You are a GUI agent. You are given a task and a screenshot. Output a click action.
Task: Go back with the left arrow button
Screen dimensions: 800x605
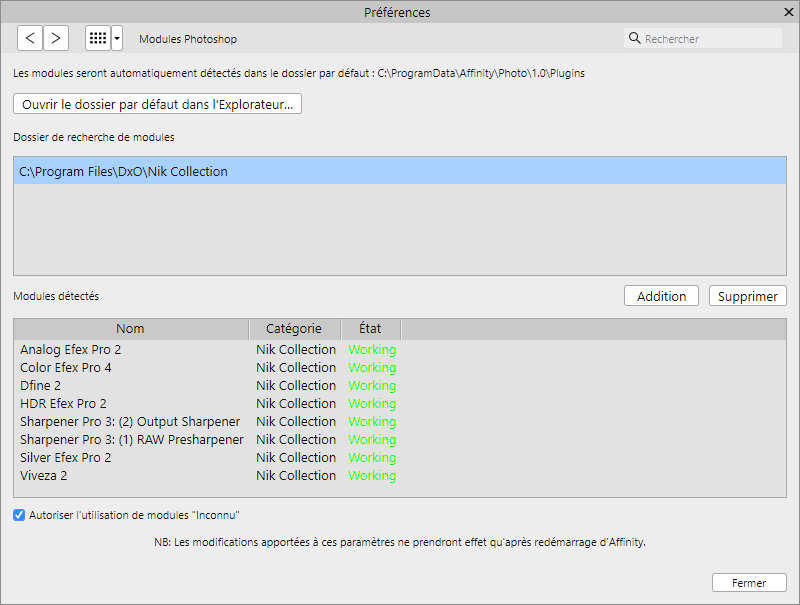[30, 38]
